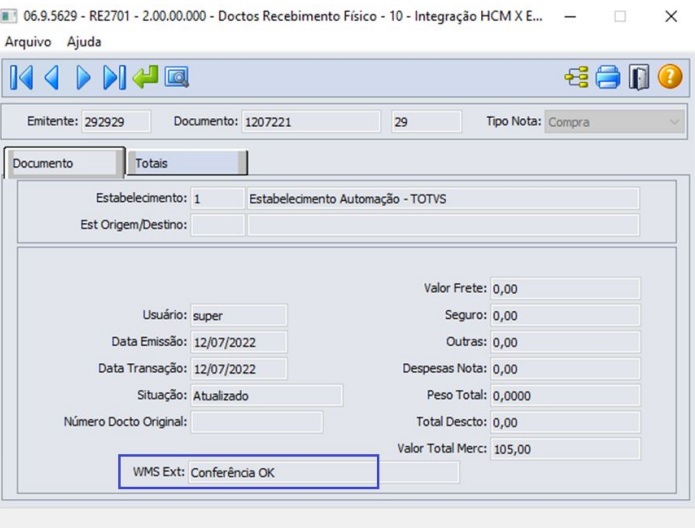Click the Valor Frete field
Image resolution: width=695 pixels, height=528 pixels.
pyautogui.click(x=565, y=289)
